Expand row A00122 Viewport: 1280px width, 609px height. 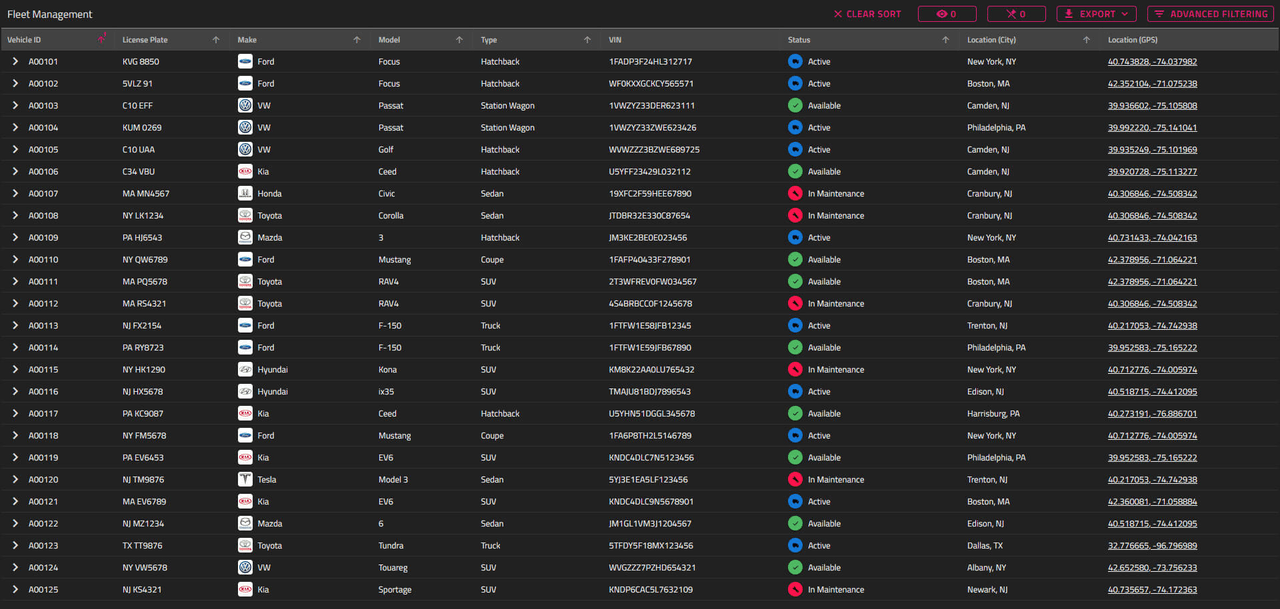point(15,523)
